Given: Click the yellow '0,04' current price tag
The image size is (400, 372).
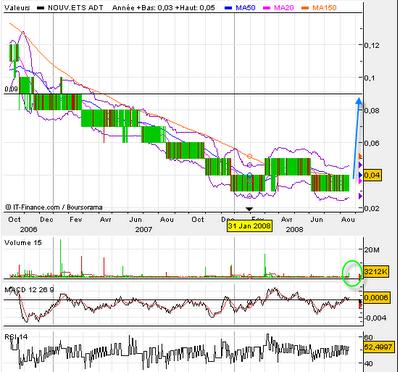Looking at the screenshot, I should pyautogui.click(x=373, y=175).
